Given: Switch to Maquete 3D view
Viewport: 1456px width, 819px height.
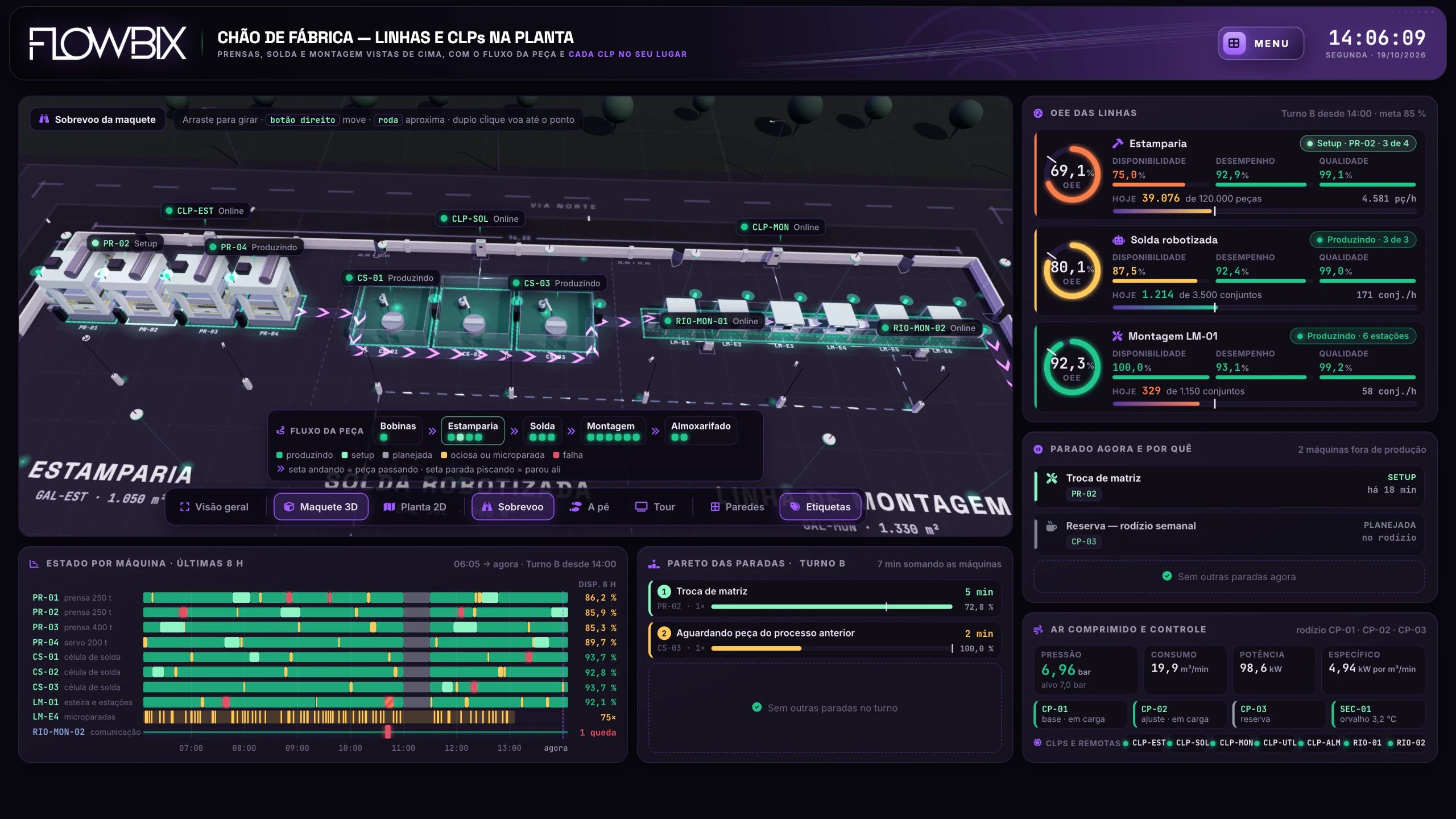Looking at the screenshot, I should tap(321, 507).
